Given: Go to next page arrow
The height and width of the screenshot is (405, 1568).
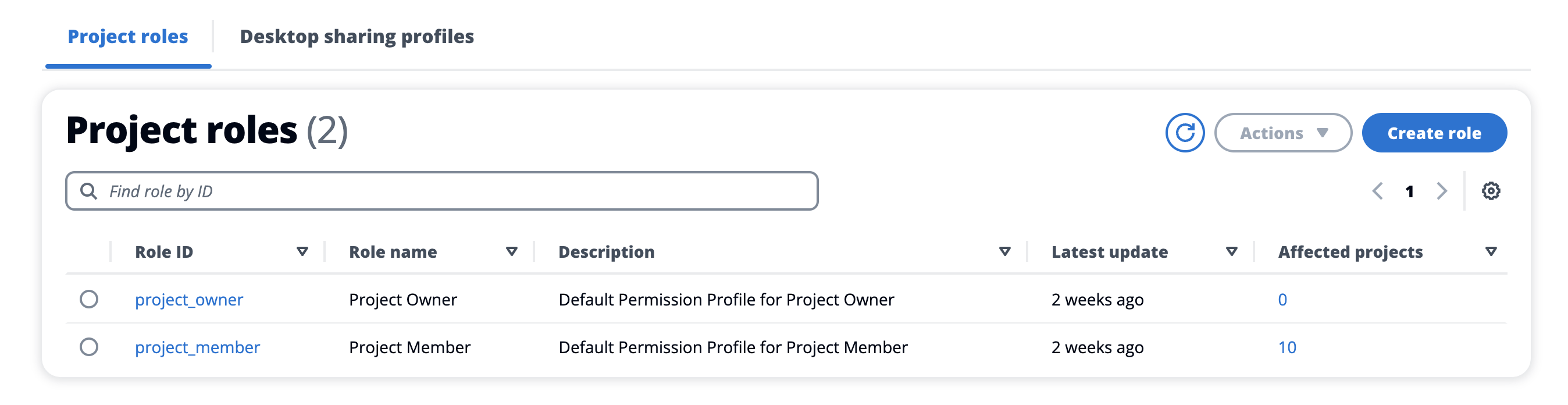Looking at the screenshot, I should tap(1441, 191).
